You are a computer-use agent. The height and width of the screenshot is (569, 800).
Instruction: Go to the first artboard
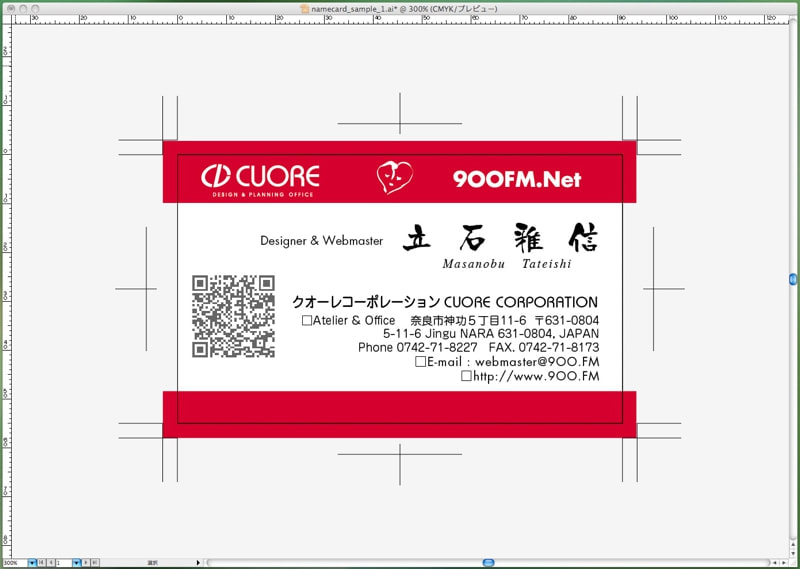(41, 562)
